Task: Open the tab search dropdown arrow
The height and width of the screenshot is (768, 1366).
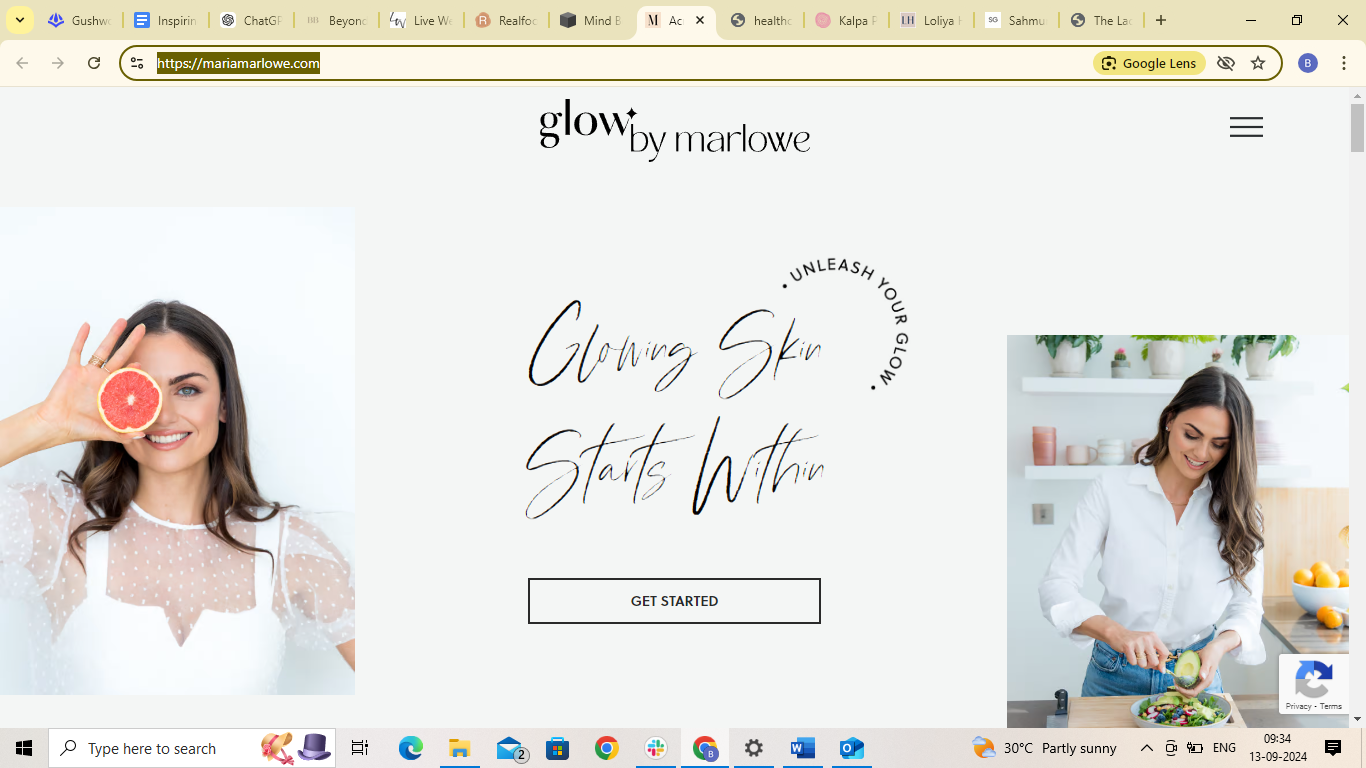Action: [19, 20]
